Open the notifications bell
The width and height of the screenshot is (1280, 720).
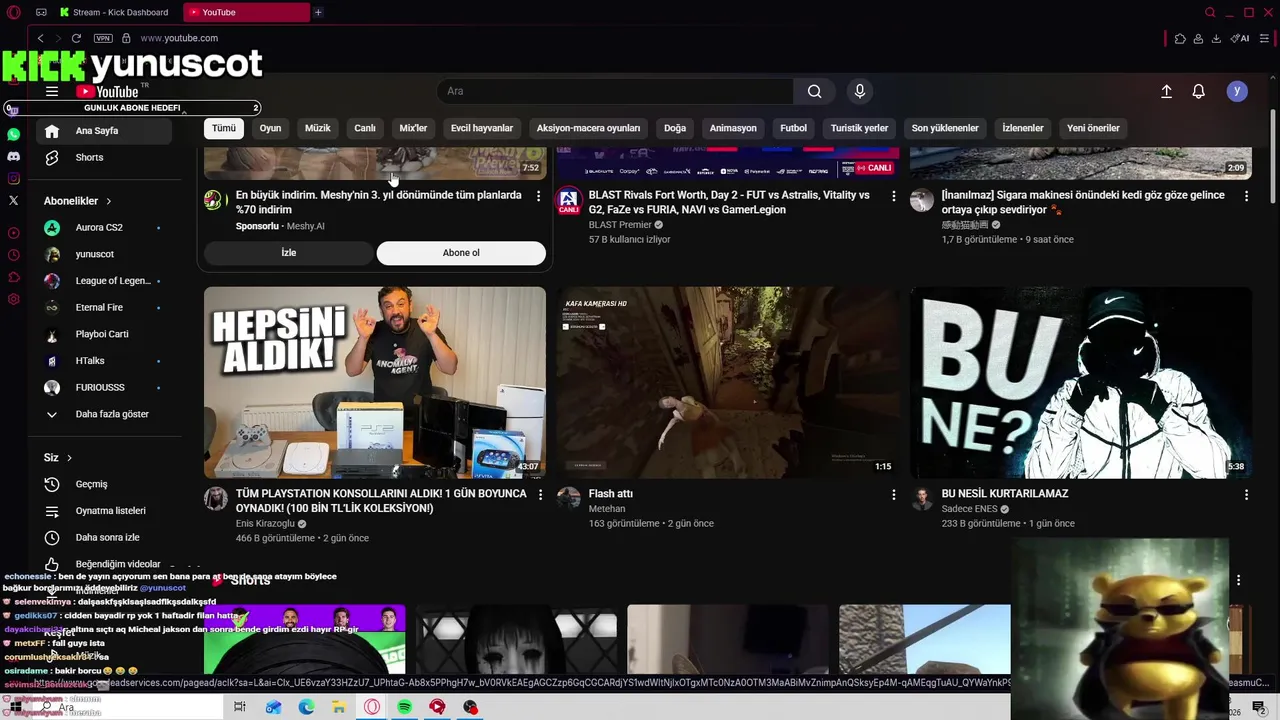(1198, 91)
